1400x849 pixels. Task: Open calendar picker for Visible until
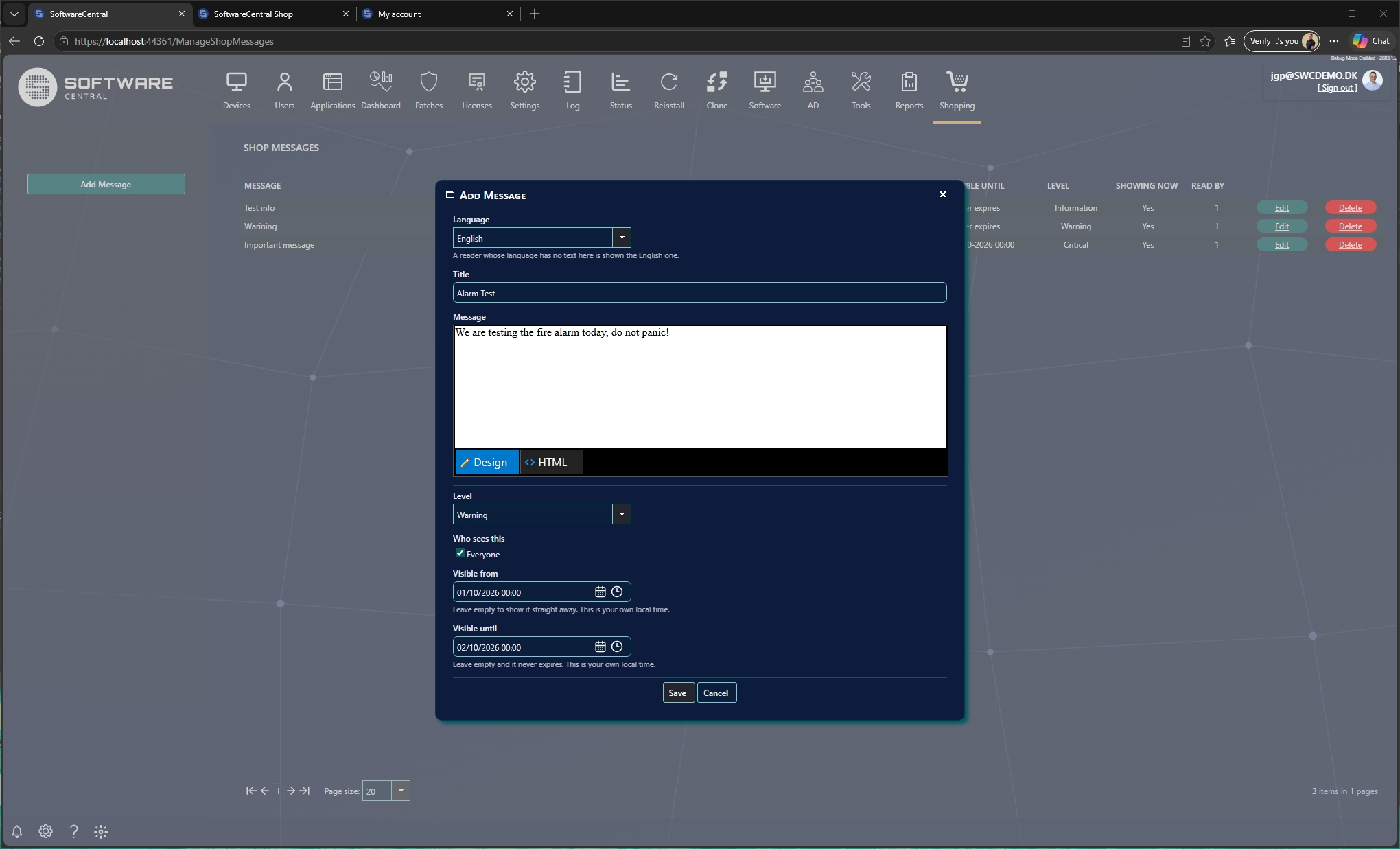click(x=600, y=647)
